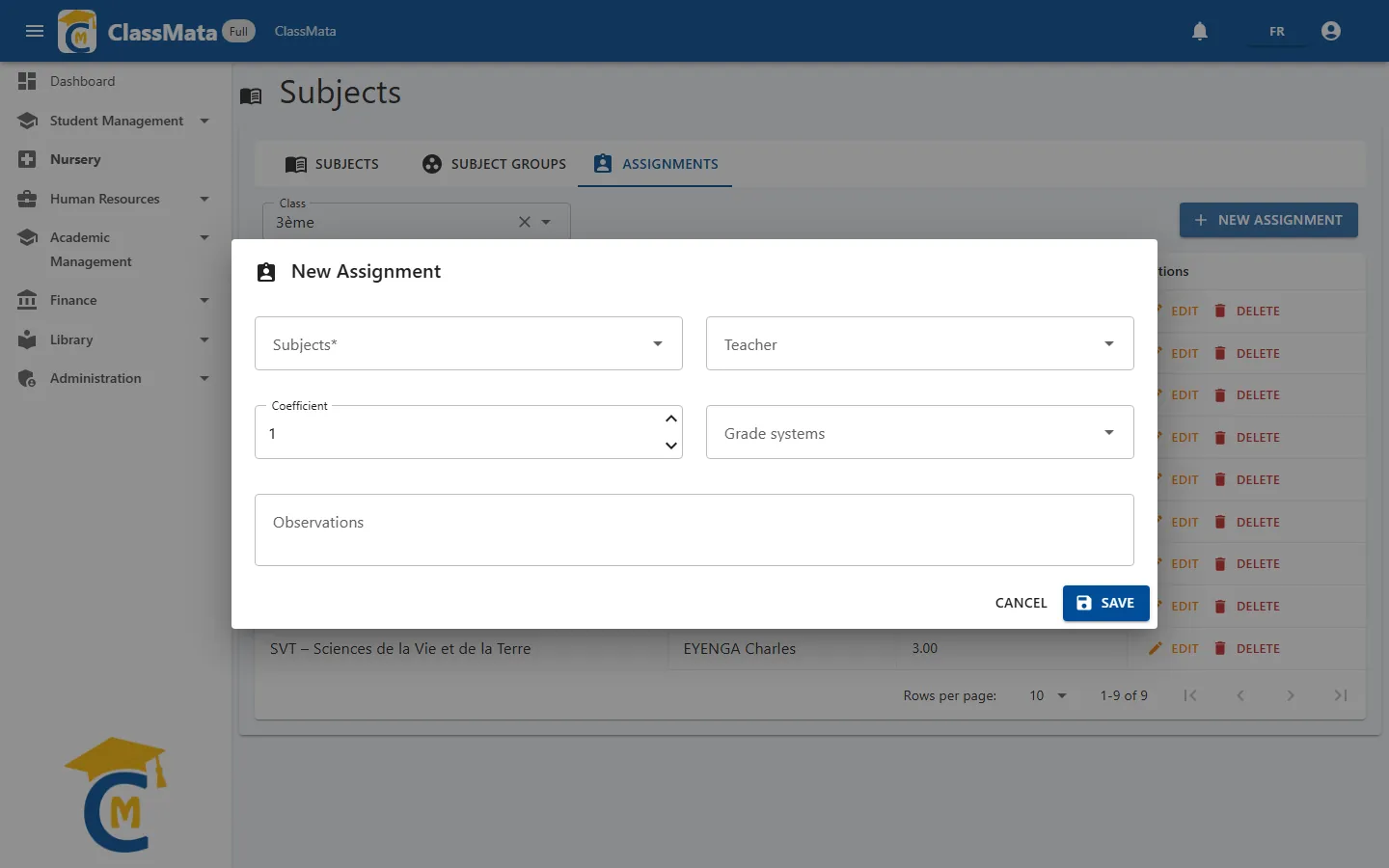Open the notifications bell
Screen dimensions: 1389x868
coord(1200,31)
